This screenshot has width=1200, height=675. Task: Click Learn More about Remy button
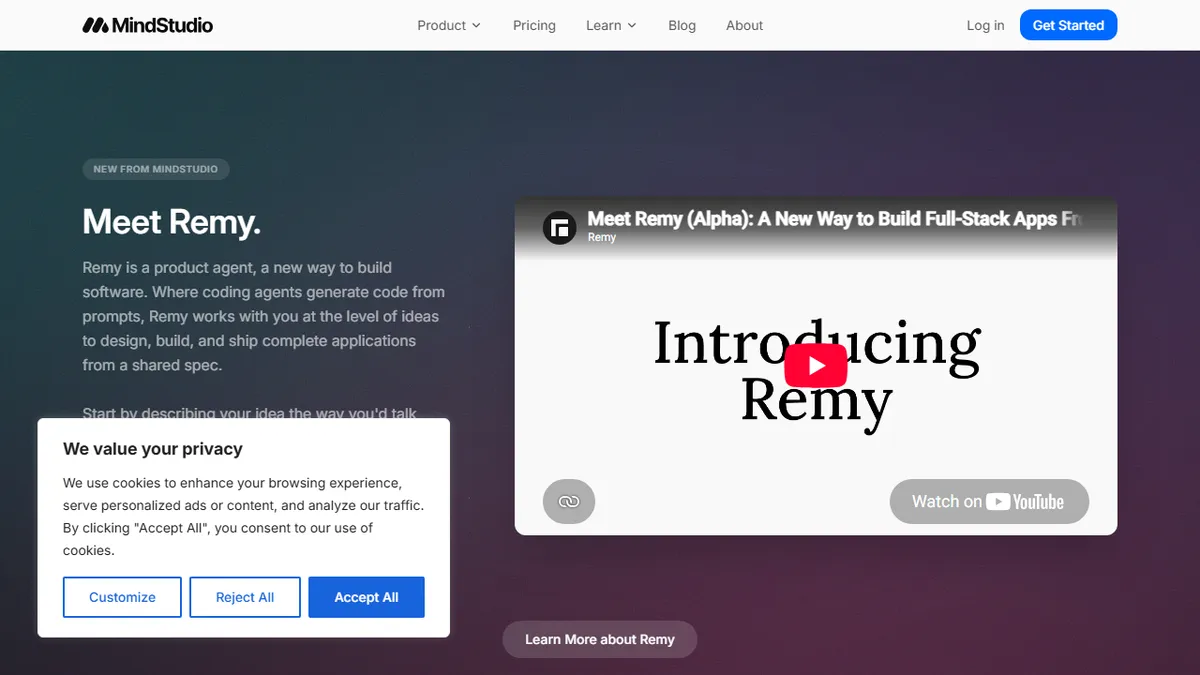(x=600, y=639)
